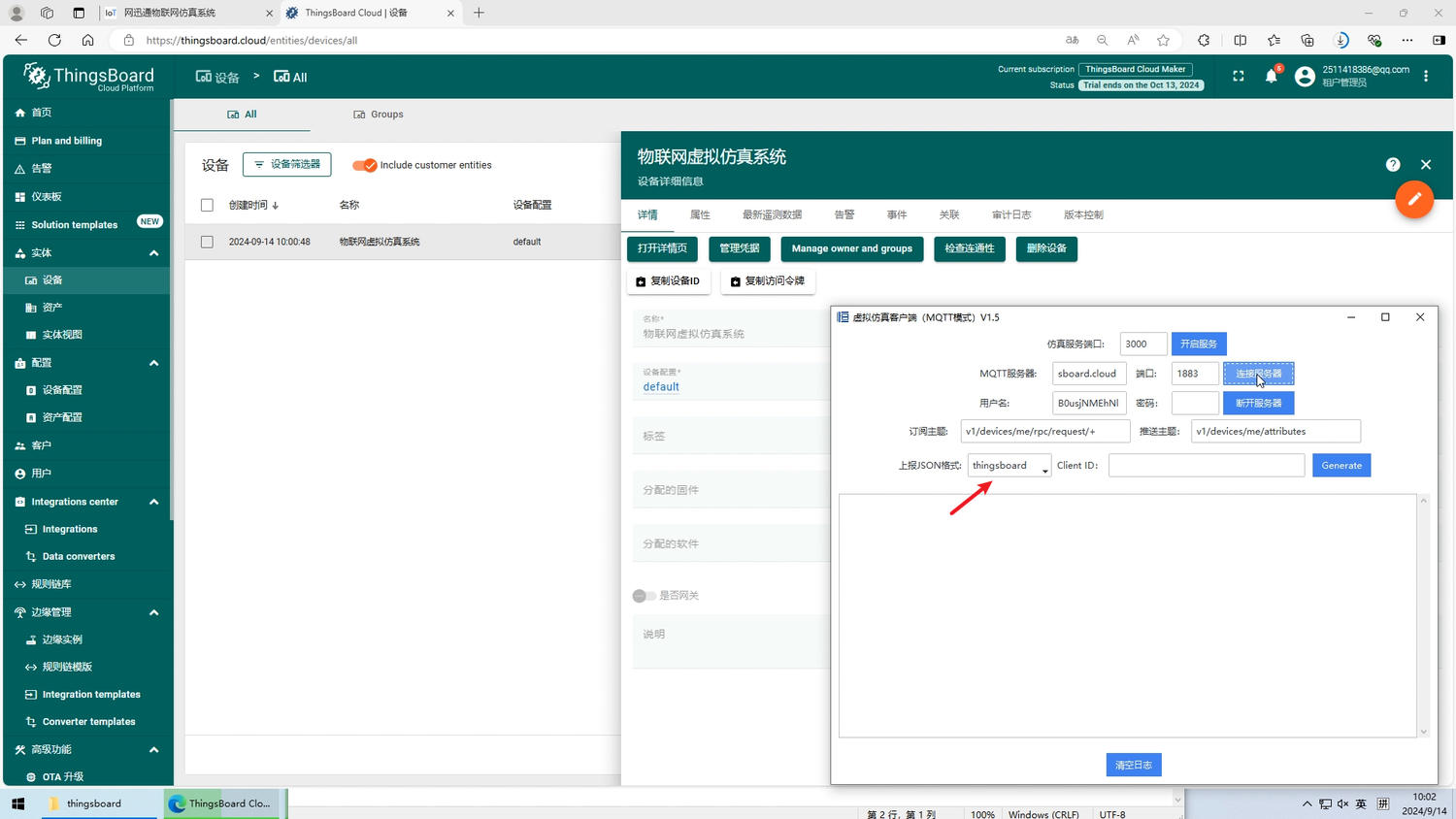Open the Groups tab
Screen dimensions: 1456x819
tap(378, 115)
